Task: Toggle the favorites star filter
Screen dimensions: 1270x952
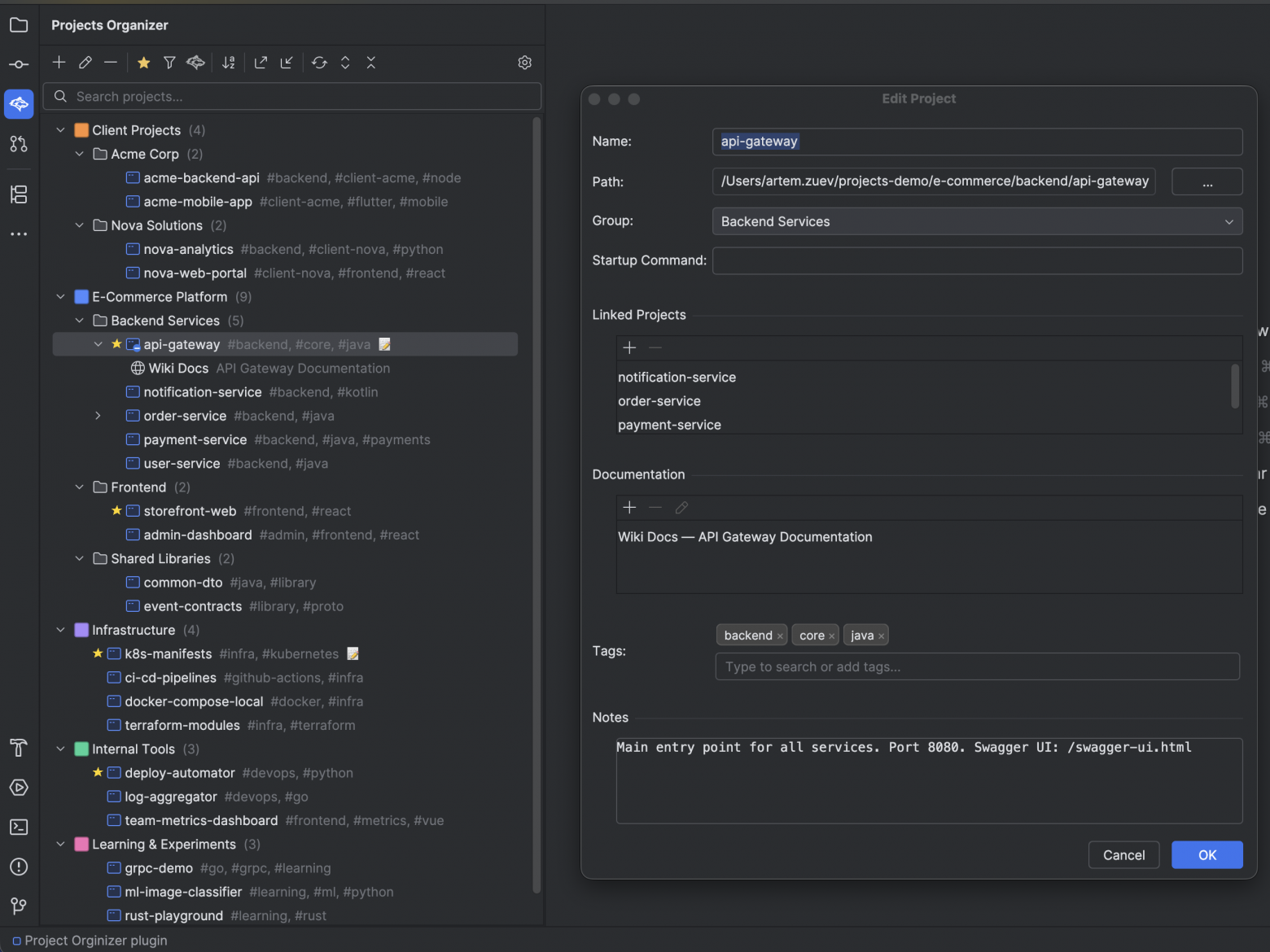Action: point(143,63)
